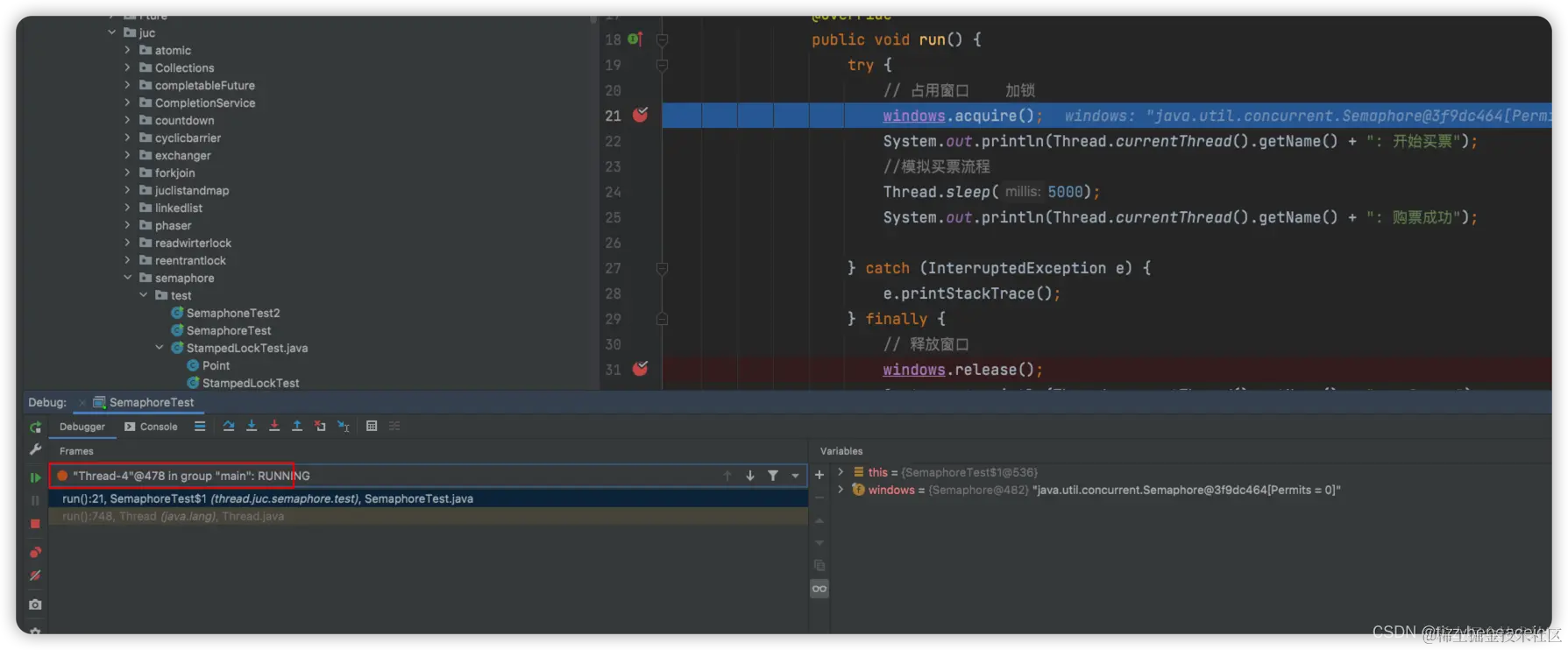Select next frame down arrow
Image resolution: width=1568 pixels, height=650 pixels.
tap(750, 476)
